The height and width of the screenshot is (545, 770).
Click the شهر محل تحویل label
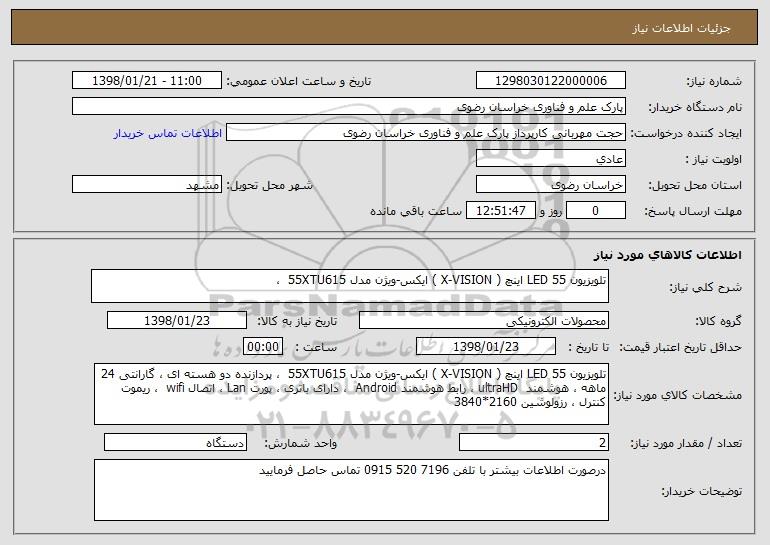(x=269, y=185)
